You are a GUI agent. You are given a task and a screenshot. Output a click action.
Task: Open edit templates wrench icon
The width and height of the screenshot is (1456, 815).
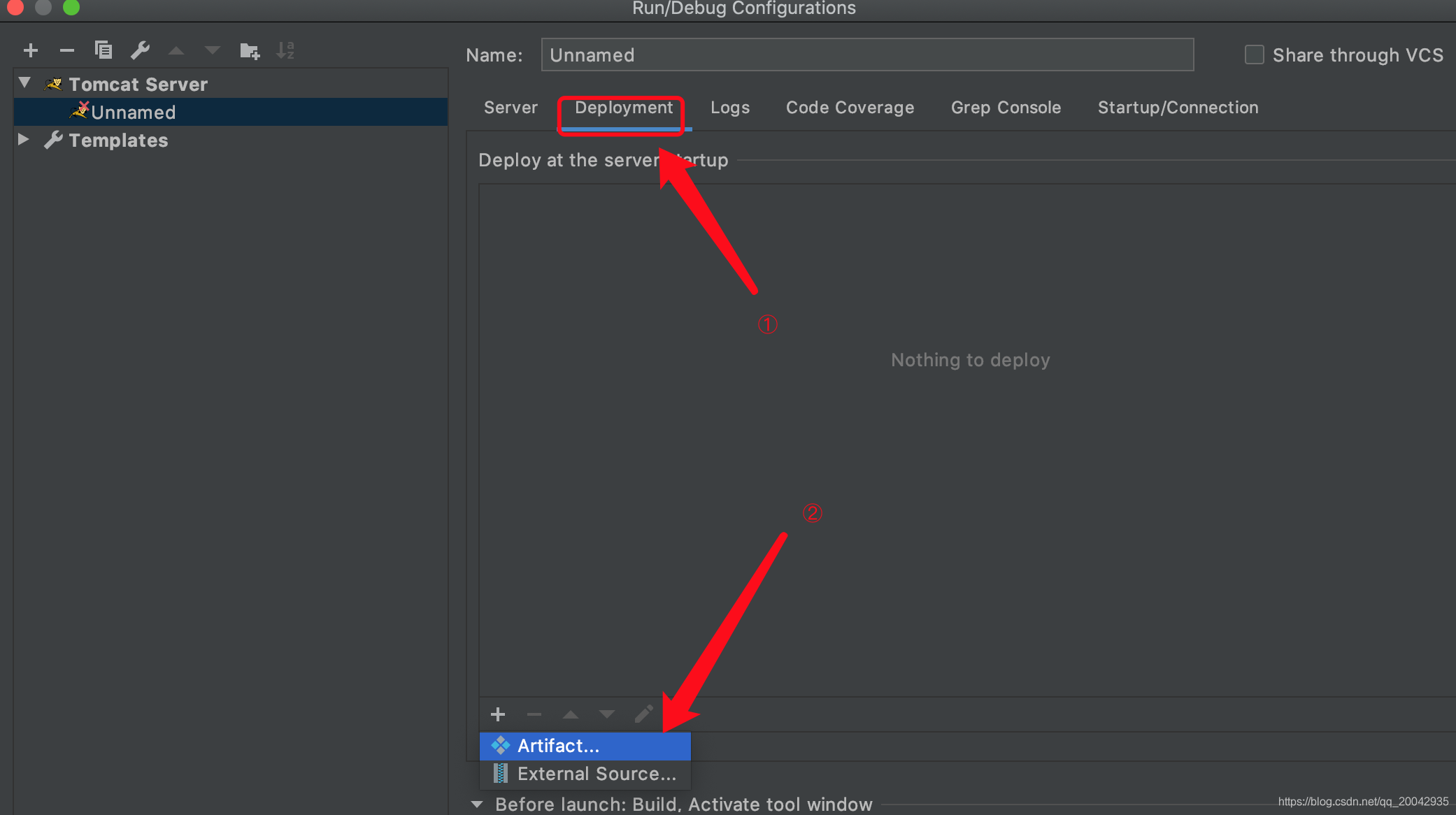[140, 50]
